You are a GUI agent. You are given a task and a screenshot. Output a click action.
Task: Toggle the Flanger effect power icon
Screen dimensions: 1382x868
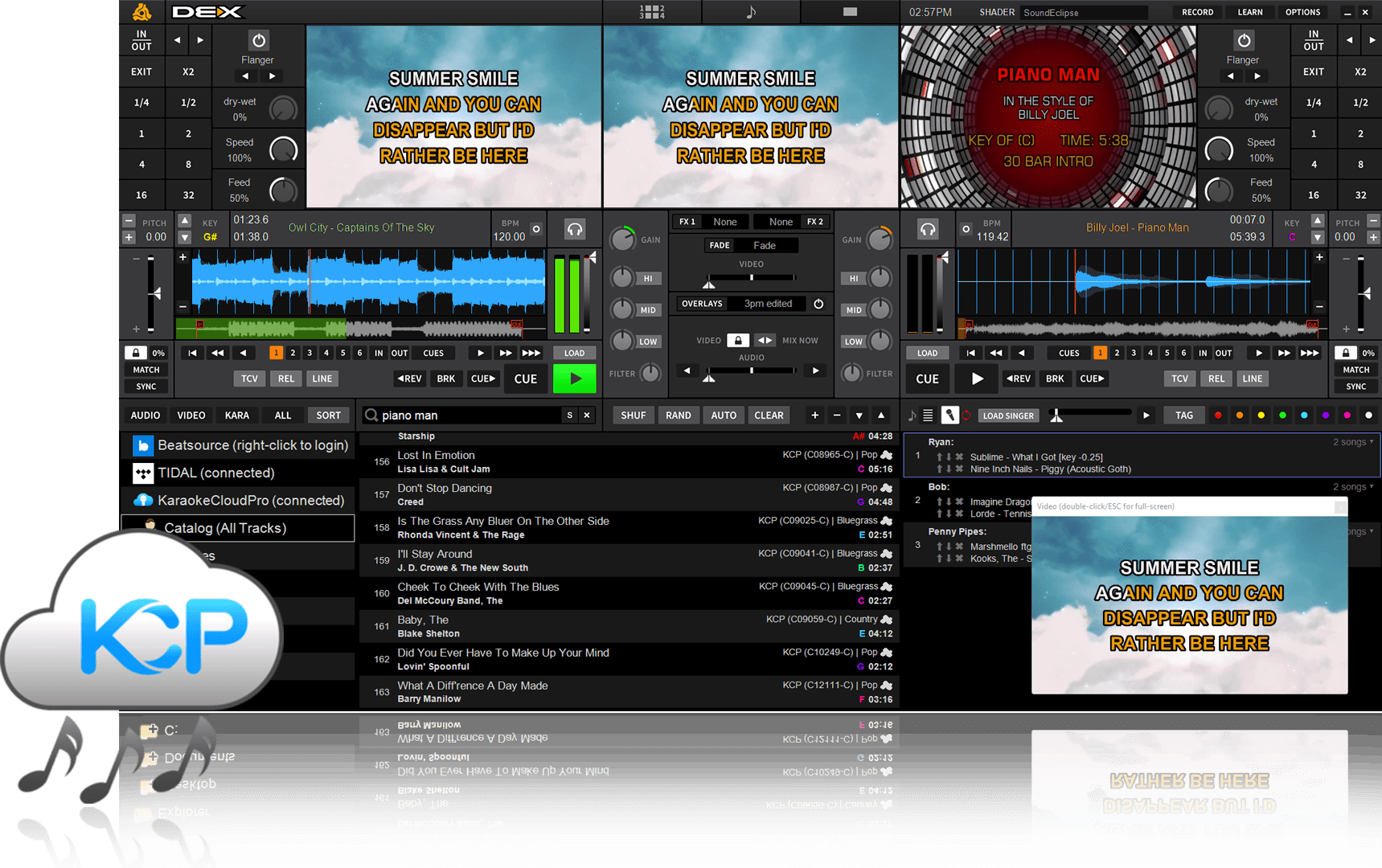257,40
